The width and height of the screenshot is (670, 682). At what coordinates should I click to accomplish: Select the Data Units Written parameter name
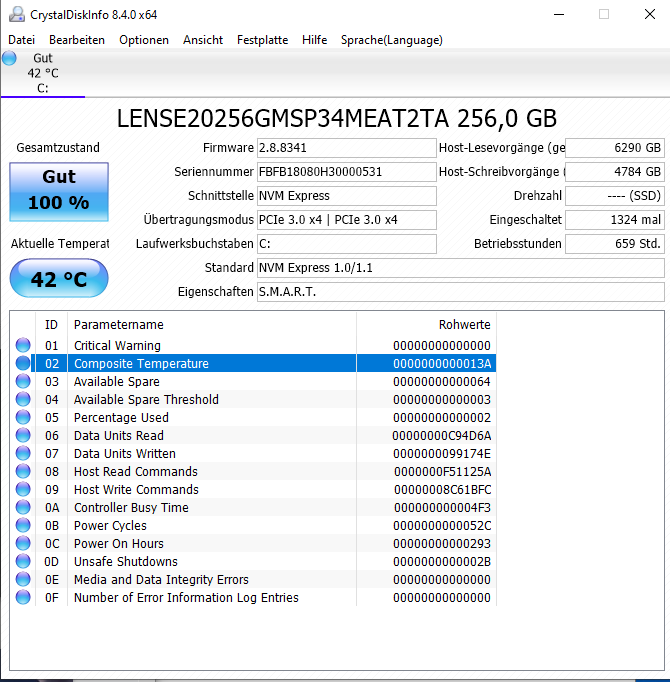coord(124,453)
